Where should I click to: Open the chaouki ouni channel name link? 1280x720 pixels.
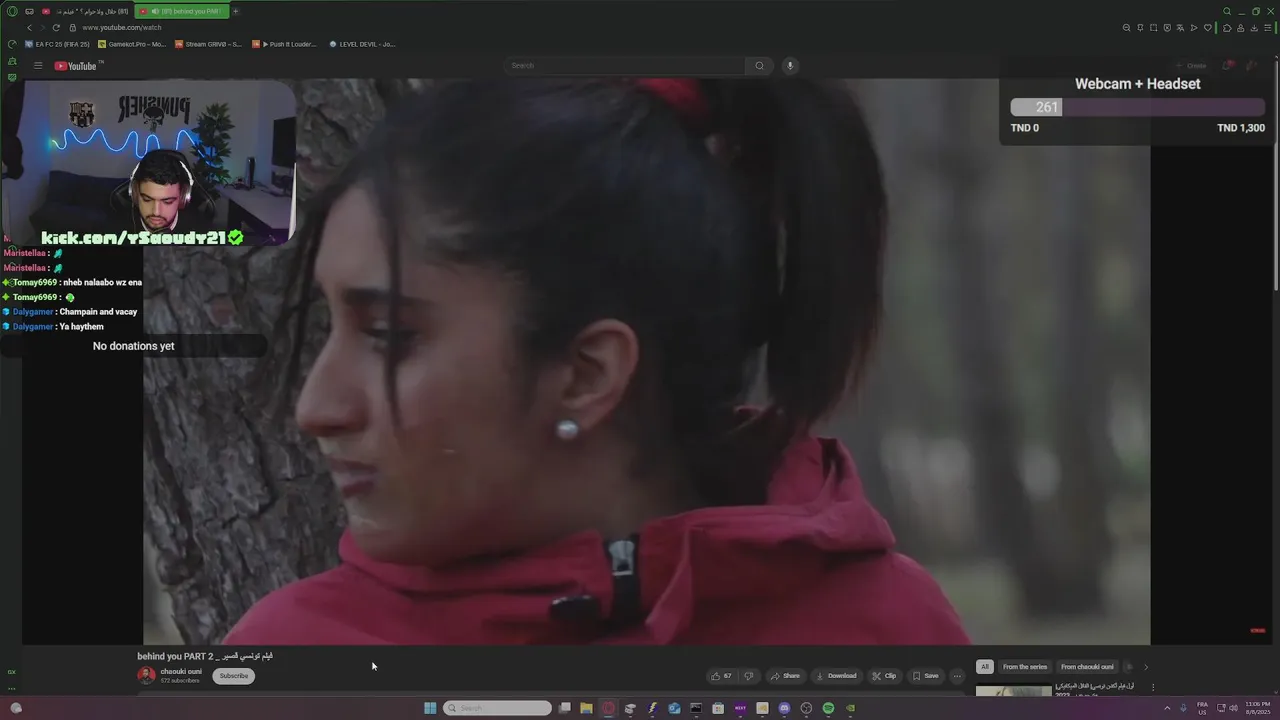(x=181, y=671)
